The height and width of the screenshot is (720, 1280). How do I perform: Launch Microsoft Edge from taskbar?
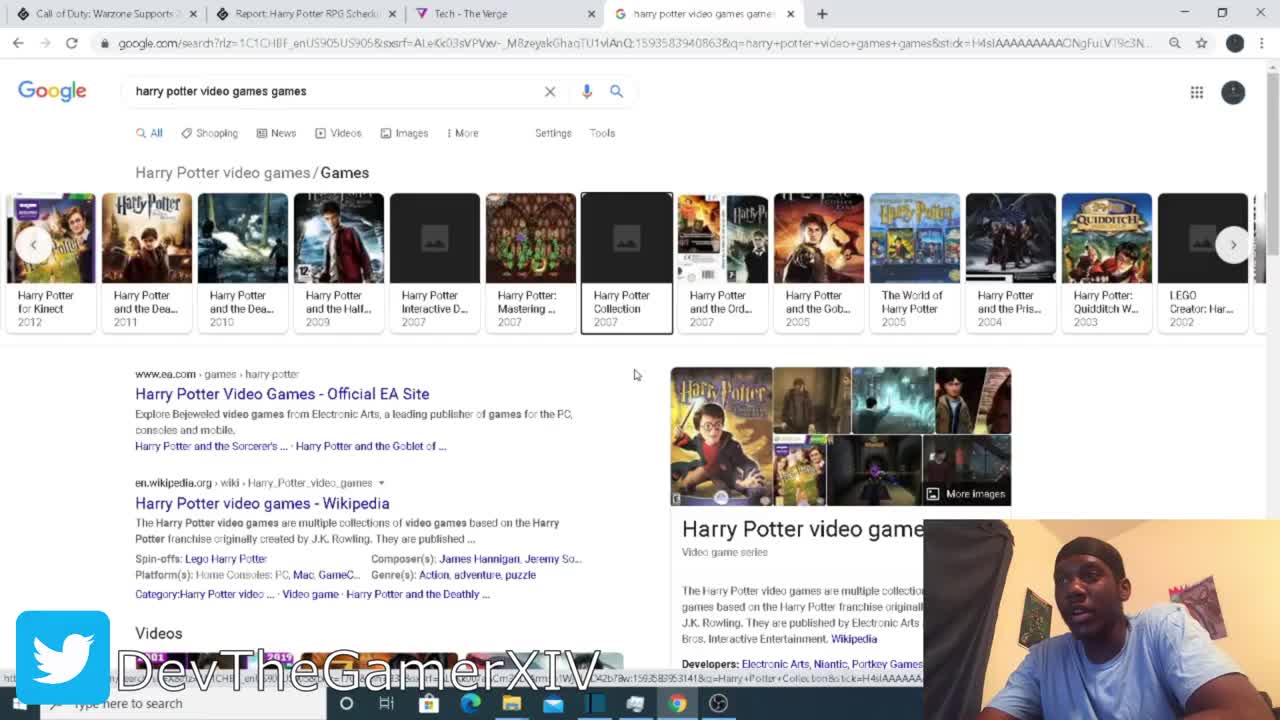pos(470,703)
